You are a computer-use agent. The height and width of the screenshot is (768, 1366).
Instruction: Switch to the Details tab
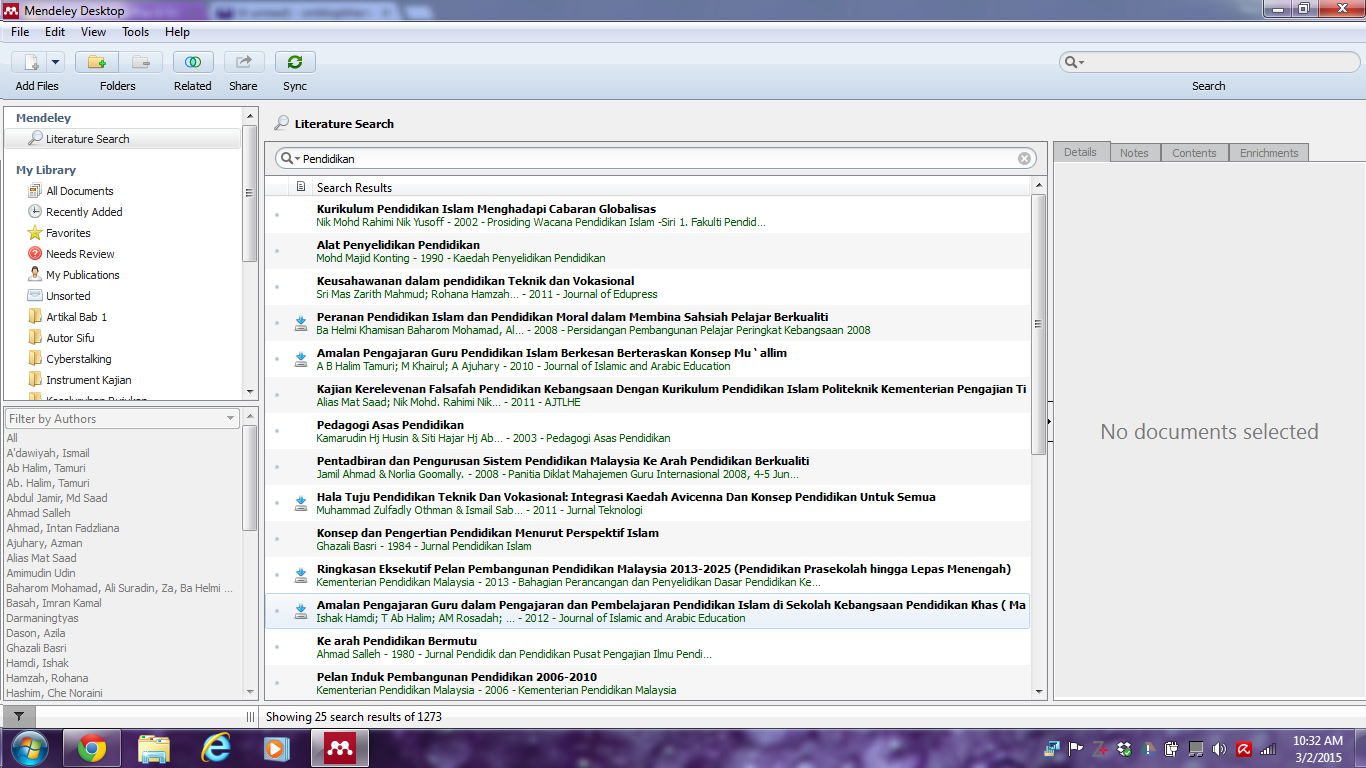click(1080, 152)
